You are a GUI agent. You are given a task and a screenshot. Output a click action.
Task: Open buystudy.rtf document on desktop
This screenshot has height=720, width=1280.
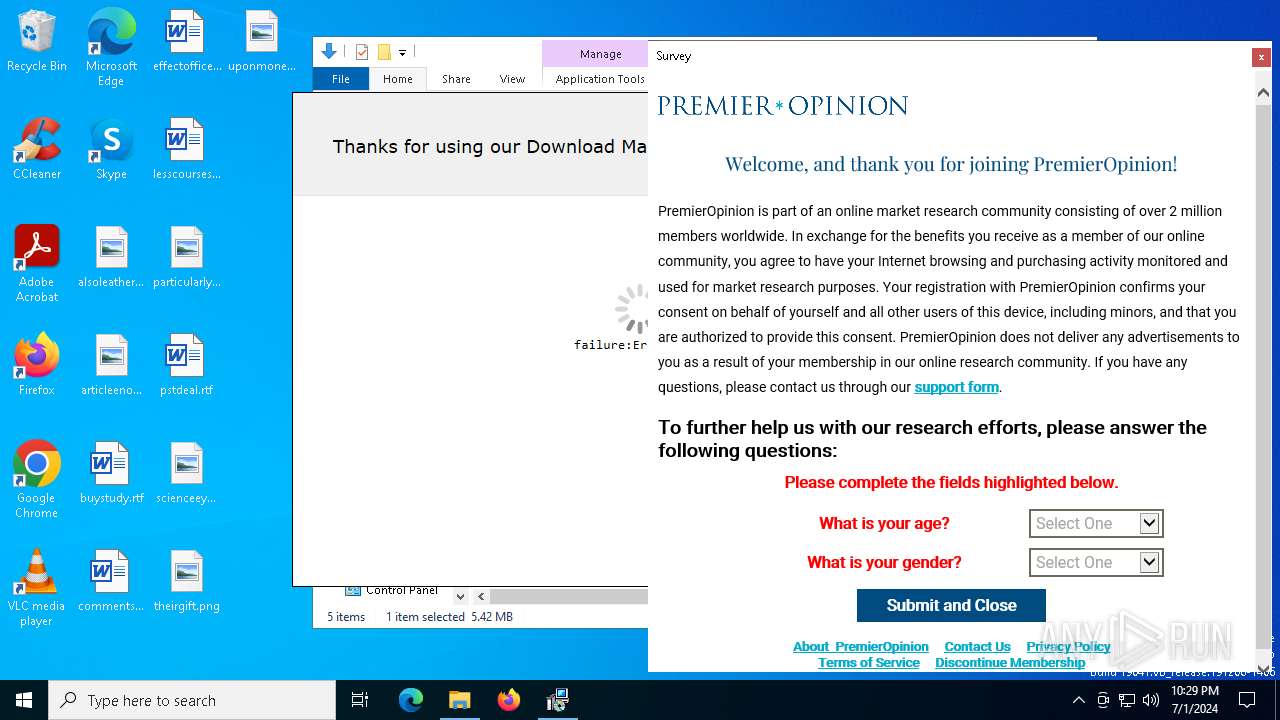click(111, 474)
